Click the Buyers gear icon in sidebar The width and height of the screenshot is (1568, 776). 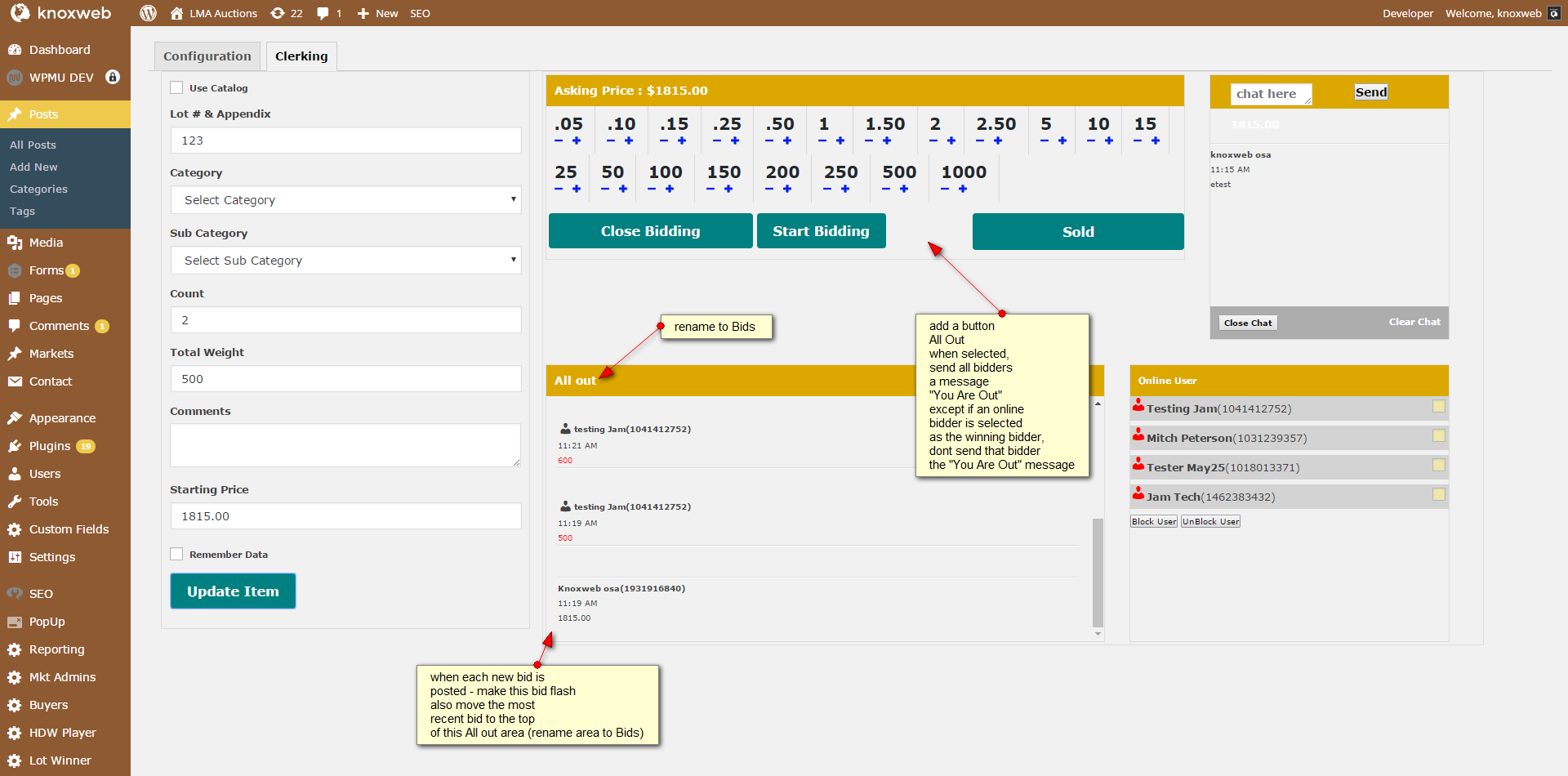(15, 705)
